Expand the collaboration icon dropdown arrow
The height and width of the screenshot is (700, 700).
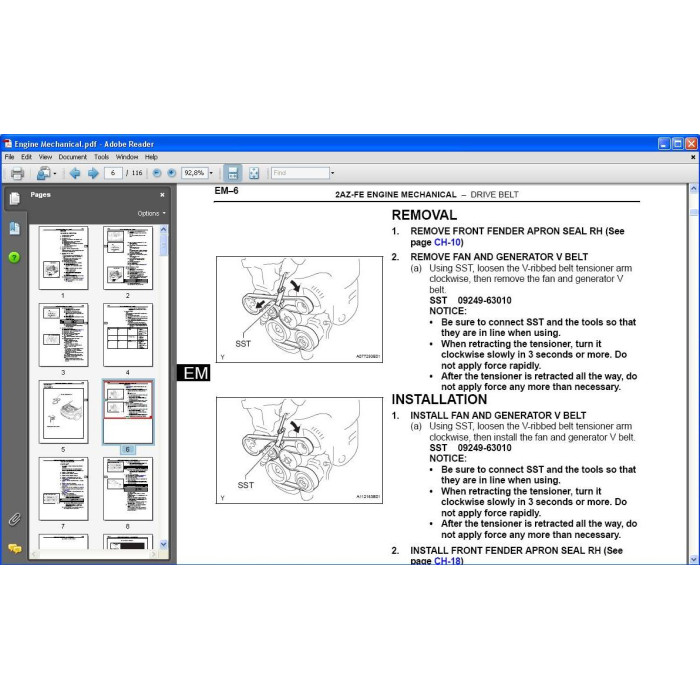(x=54, y=173)
